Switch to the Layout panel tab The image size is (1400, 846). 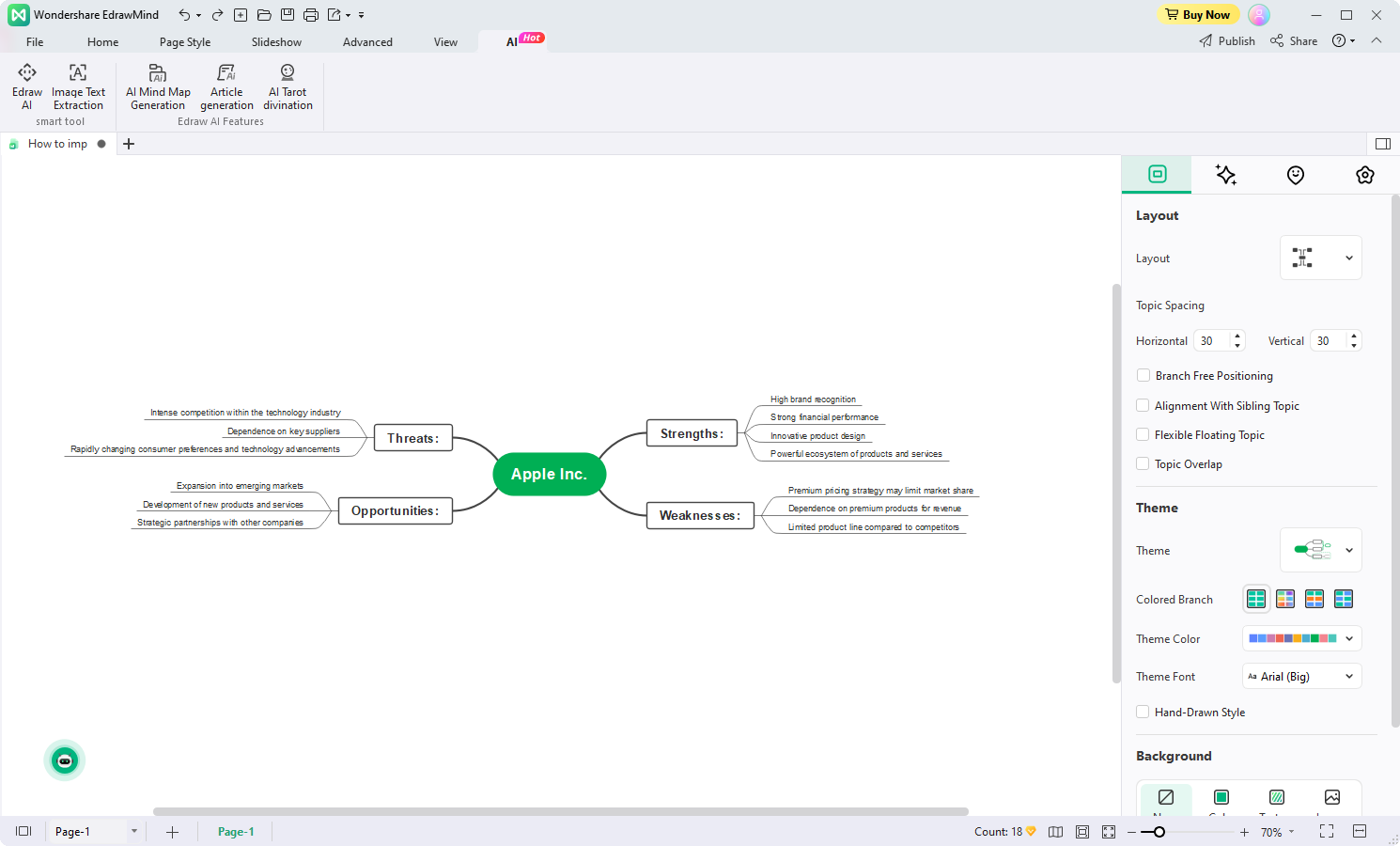coord(1157,175)
